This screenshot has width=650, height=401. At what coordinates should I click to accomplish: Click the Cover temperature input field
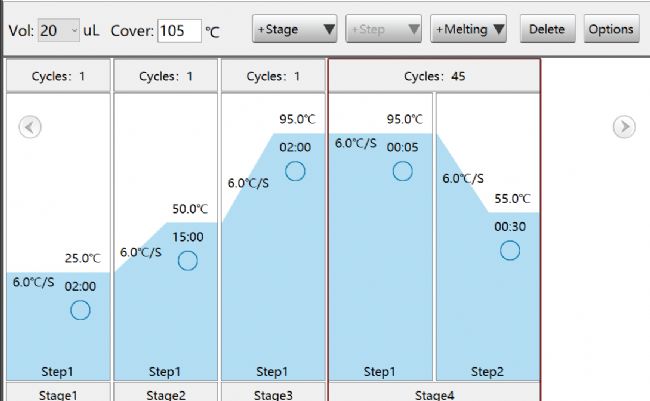pyautogui.click(x=178, y=30)
